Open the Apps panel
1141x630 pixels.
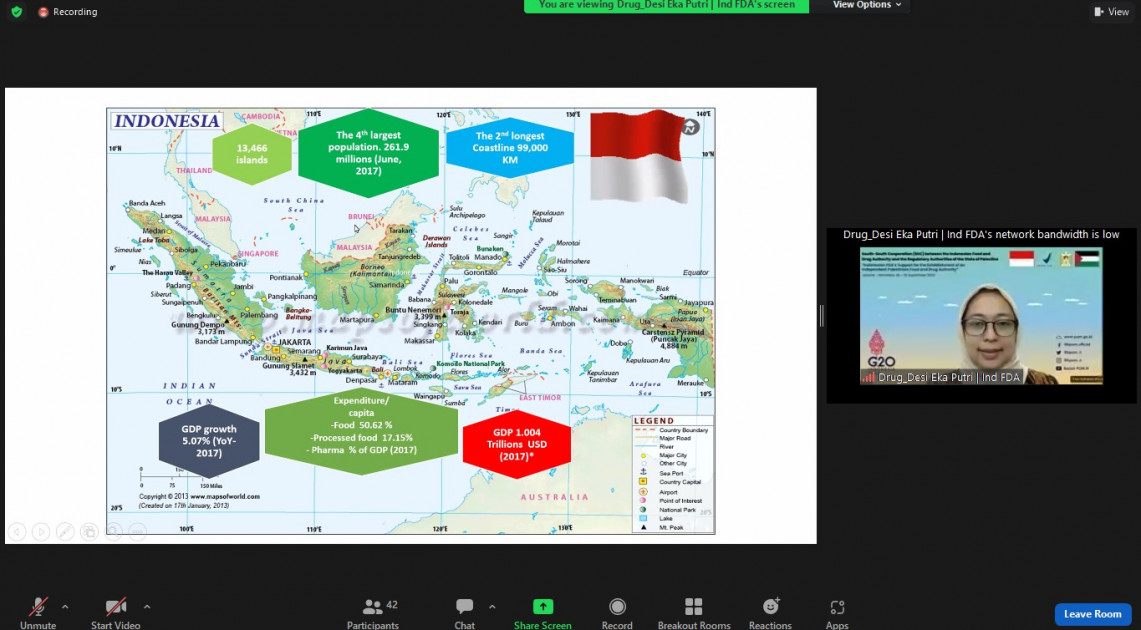click(837, 608)
